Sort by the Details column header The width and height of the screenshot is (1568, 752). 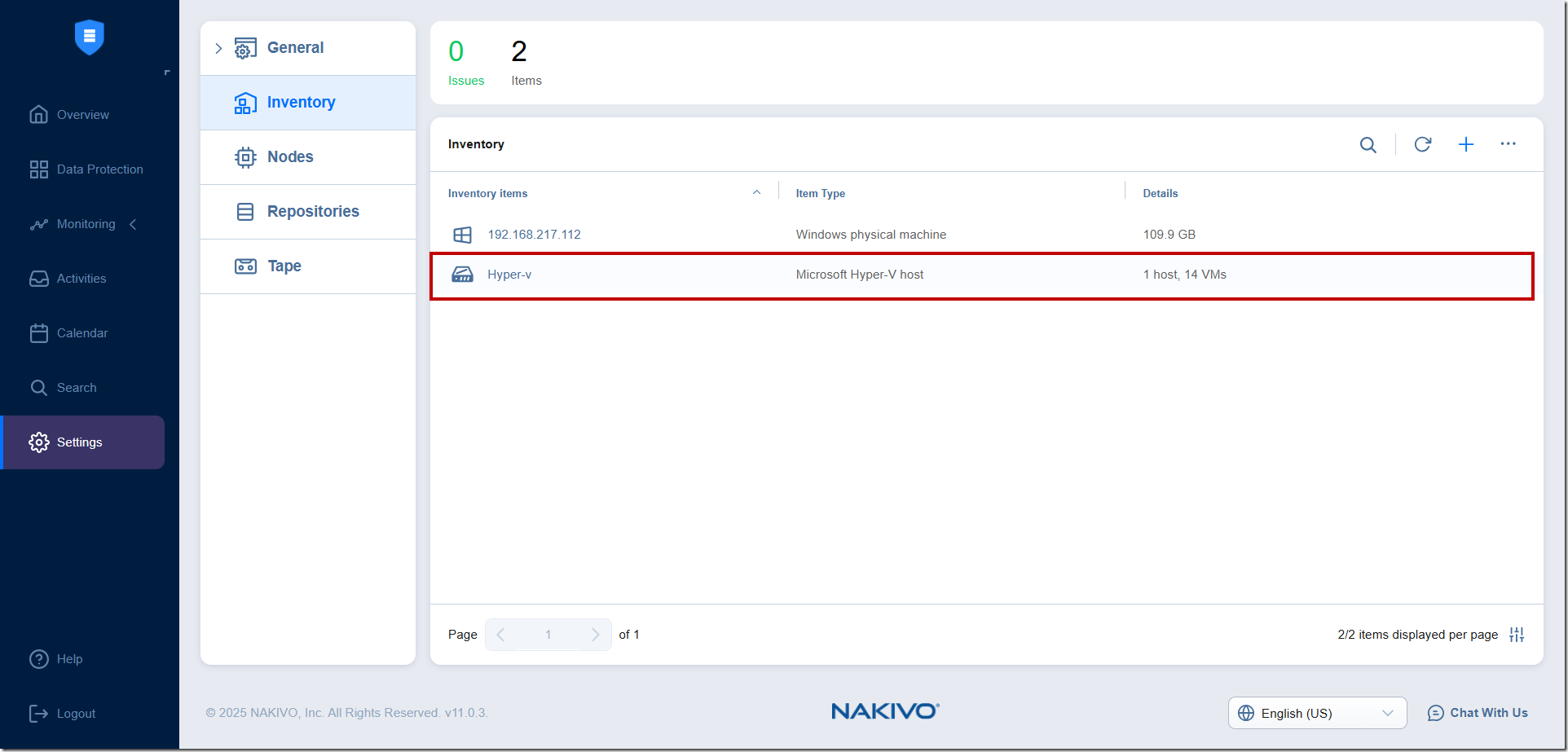click(x=1160, y=193)
